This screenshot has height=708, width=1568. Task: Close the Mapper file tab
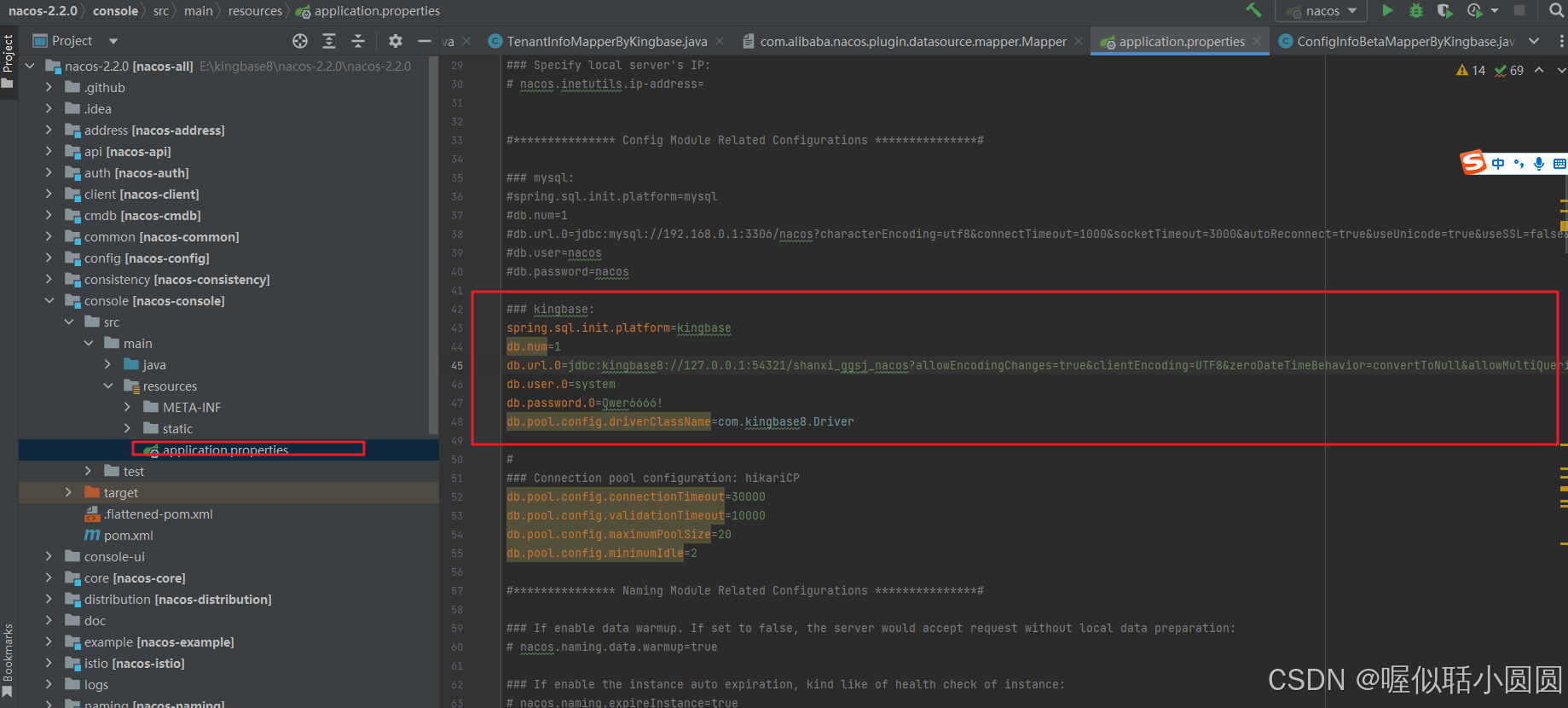click(x=1079, y=41)
